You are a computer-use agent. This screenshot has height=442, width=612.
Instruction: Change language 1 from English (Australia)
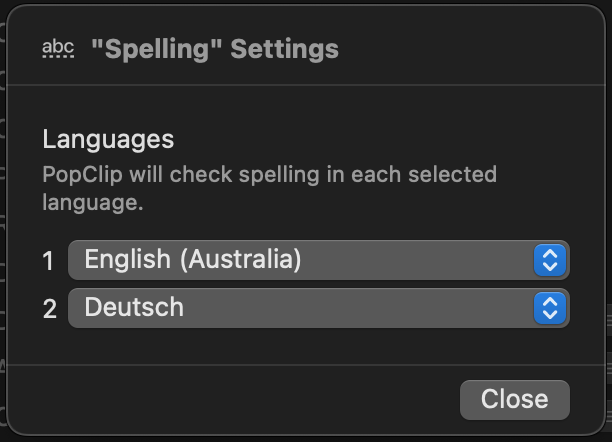[x=318, y=261]
